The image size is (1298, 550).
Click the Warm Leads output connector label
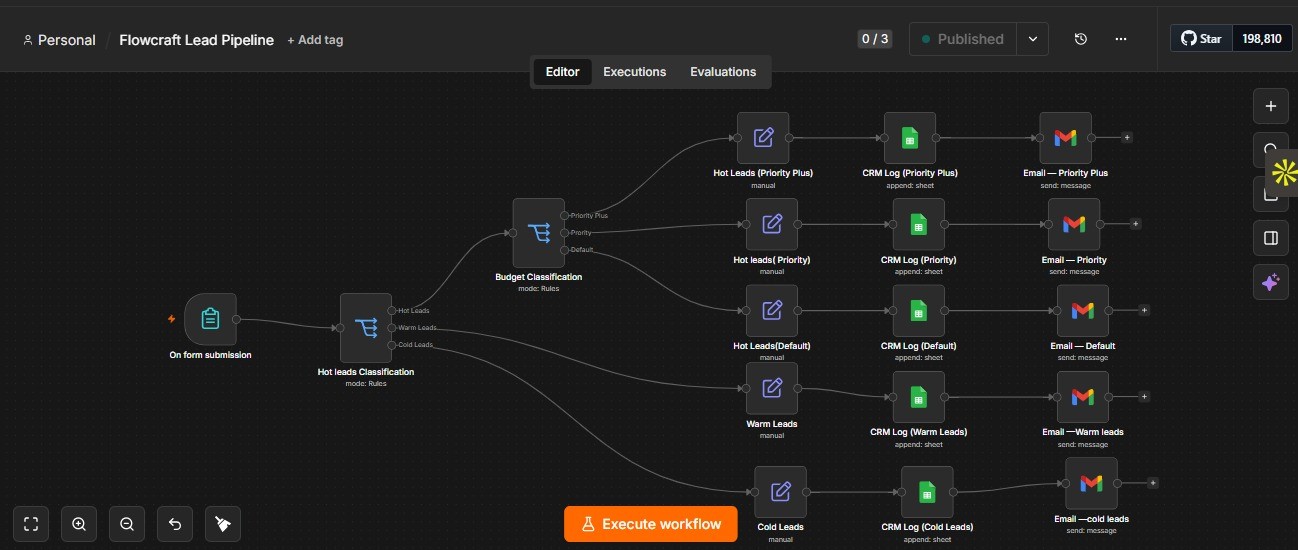(417, 328)
